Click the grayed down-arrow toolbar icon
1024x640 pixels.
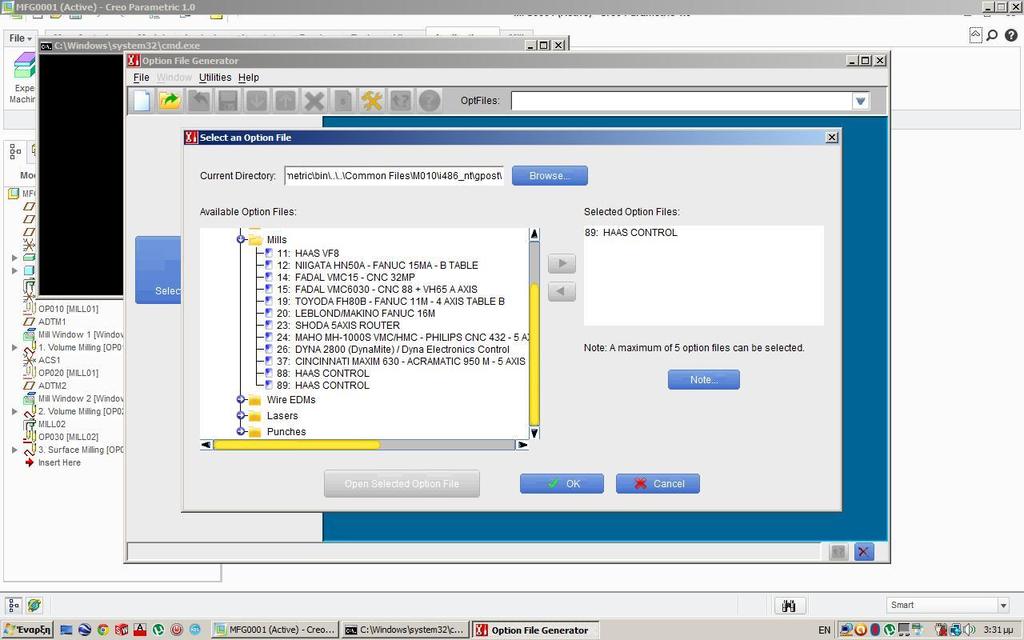coord(256,101)
